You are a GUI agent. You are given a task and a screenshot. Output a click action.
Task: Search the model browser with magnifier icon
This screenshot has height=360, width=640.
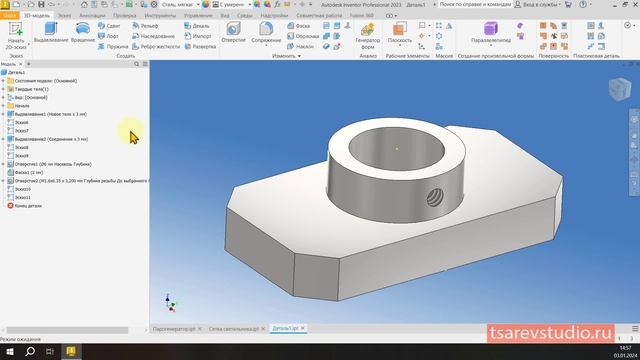(137, 64)
